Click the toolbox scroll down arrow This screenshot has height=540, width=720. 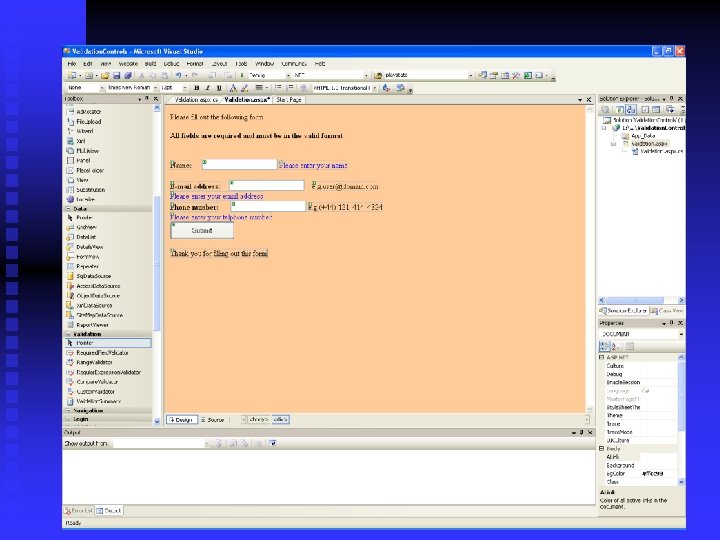(157, 422)
